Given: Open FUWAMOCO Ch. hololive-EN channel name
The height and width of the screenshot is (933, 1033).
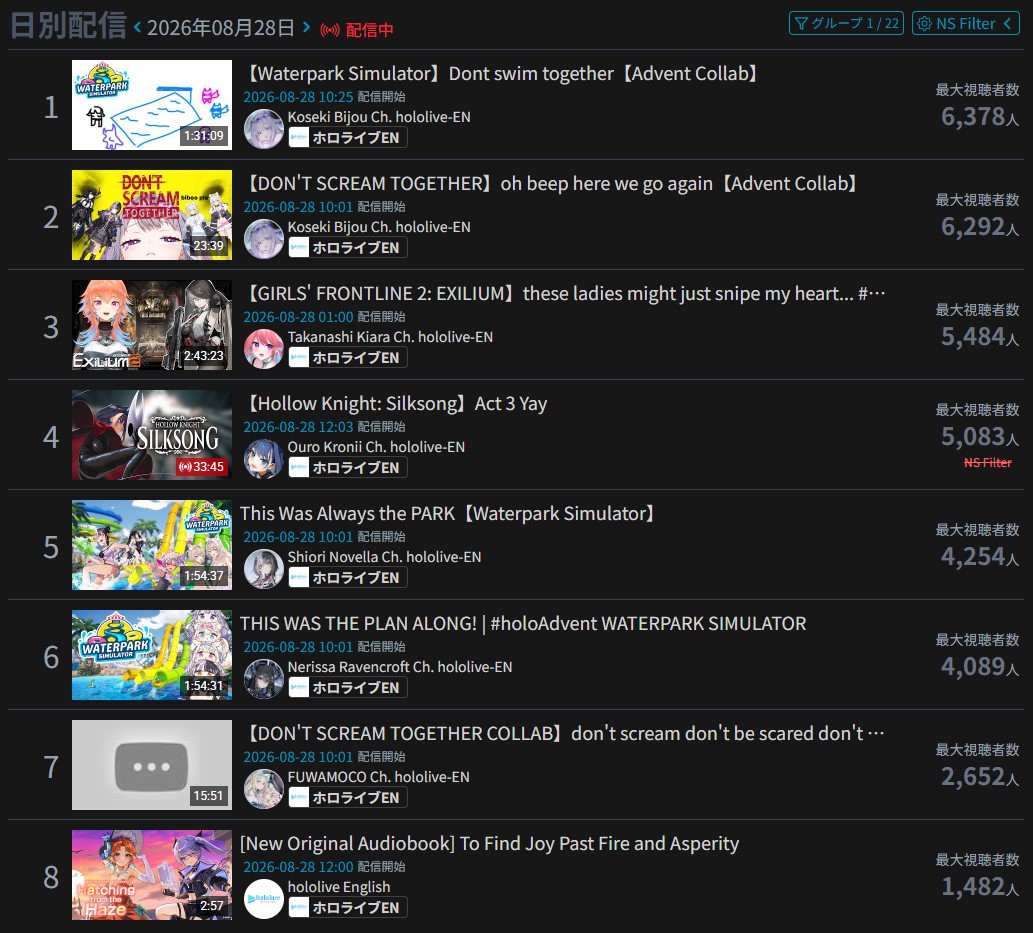Looking at the screenshot, I should pos(378,777).
